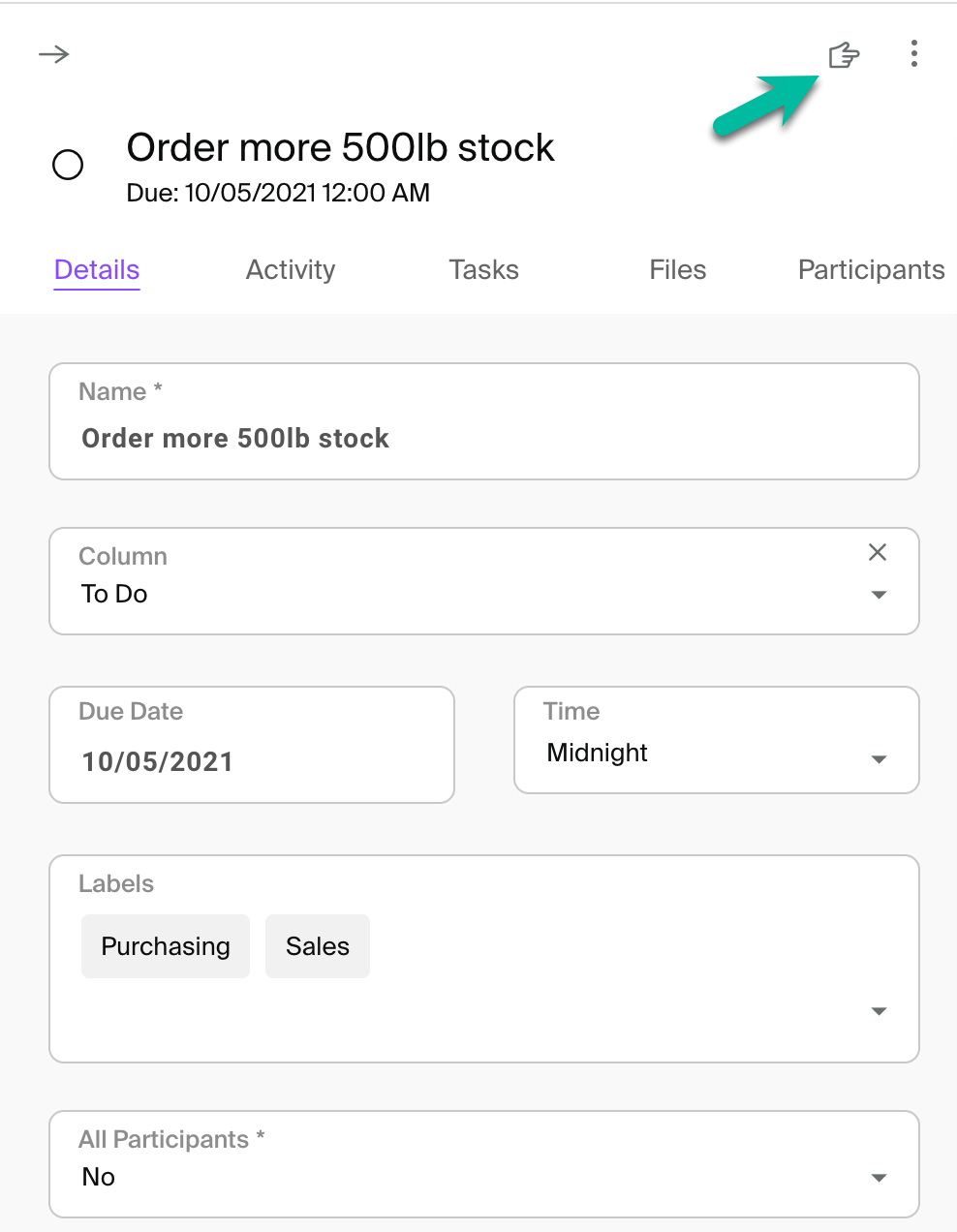Mark task complete using the circle checkbox

point(68,165)
